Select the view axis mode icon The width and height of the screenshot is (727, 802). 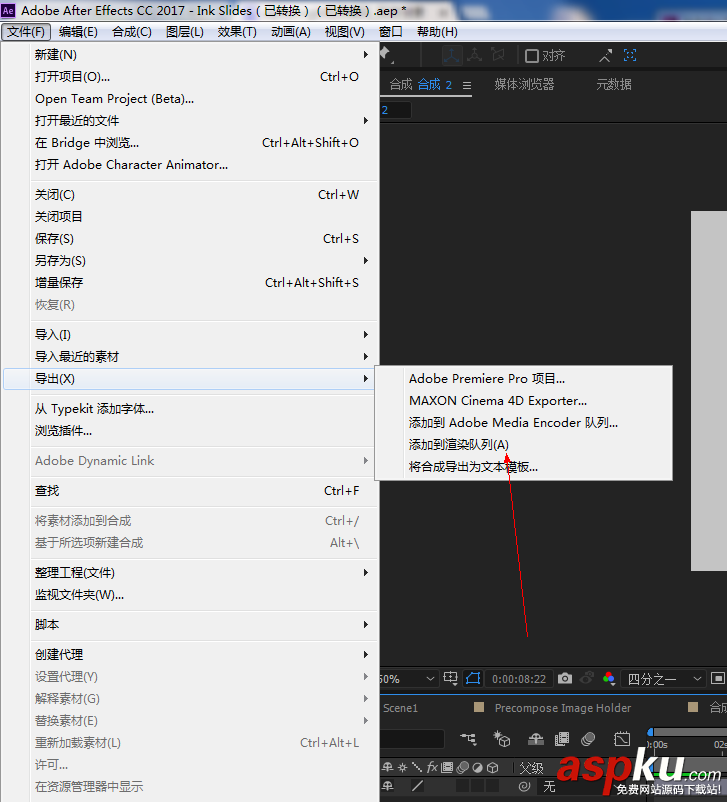[x=498, y=55]
